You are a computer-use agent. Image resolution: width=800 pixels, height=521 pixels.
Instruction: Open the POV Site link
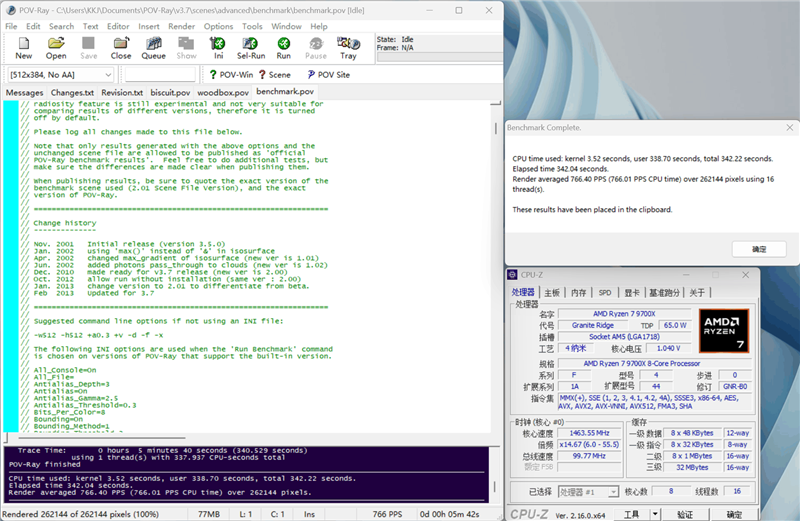pyautogui.click(x=329, y=75)
